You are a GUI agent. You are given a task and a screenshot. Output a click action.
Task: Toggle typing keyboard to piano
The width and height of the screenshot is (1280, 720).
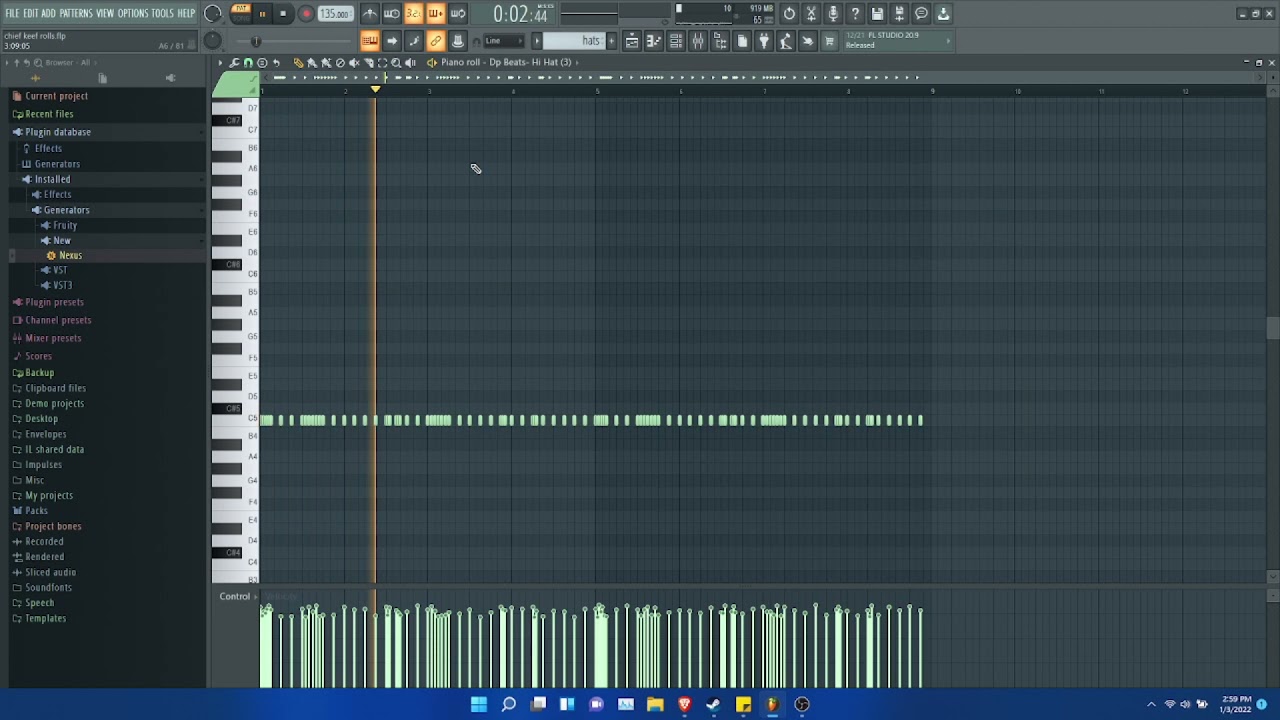click(369, 41)
